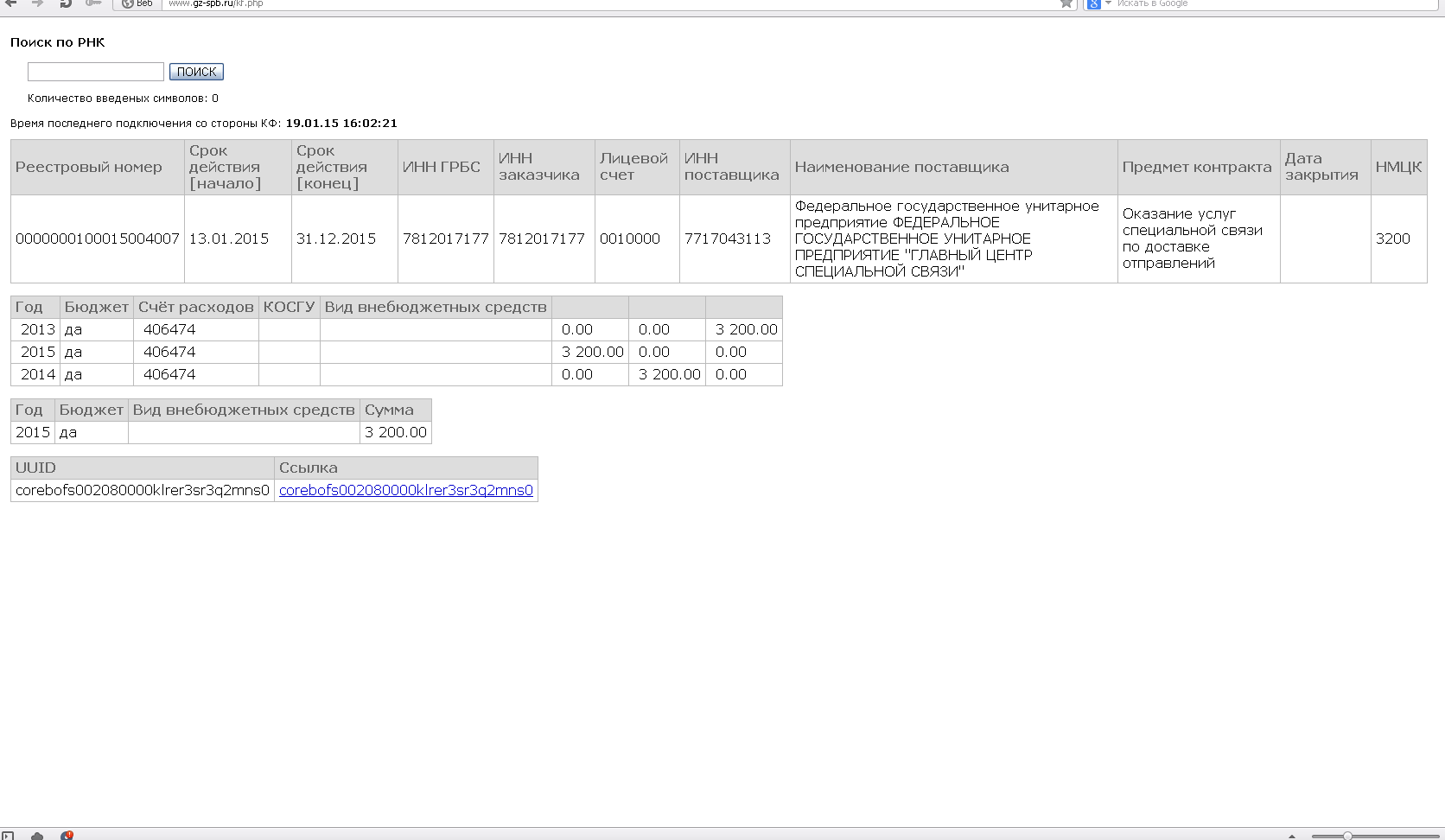Click 'Дата закрытия' column header
This screenshot has width=1445, height=840.
(x=1325, y=167)
